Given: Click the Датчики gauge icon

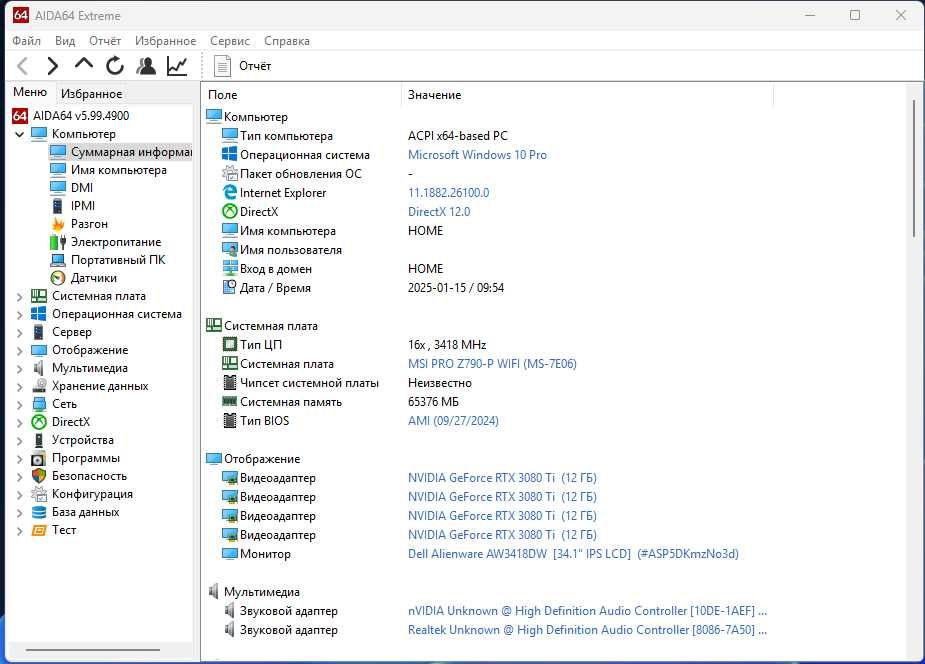Looking at the screenshot, I should [58, 278].
